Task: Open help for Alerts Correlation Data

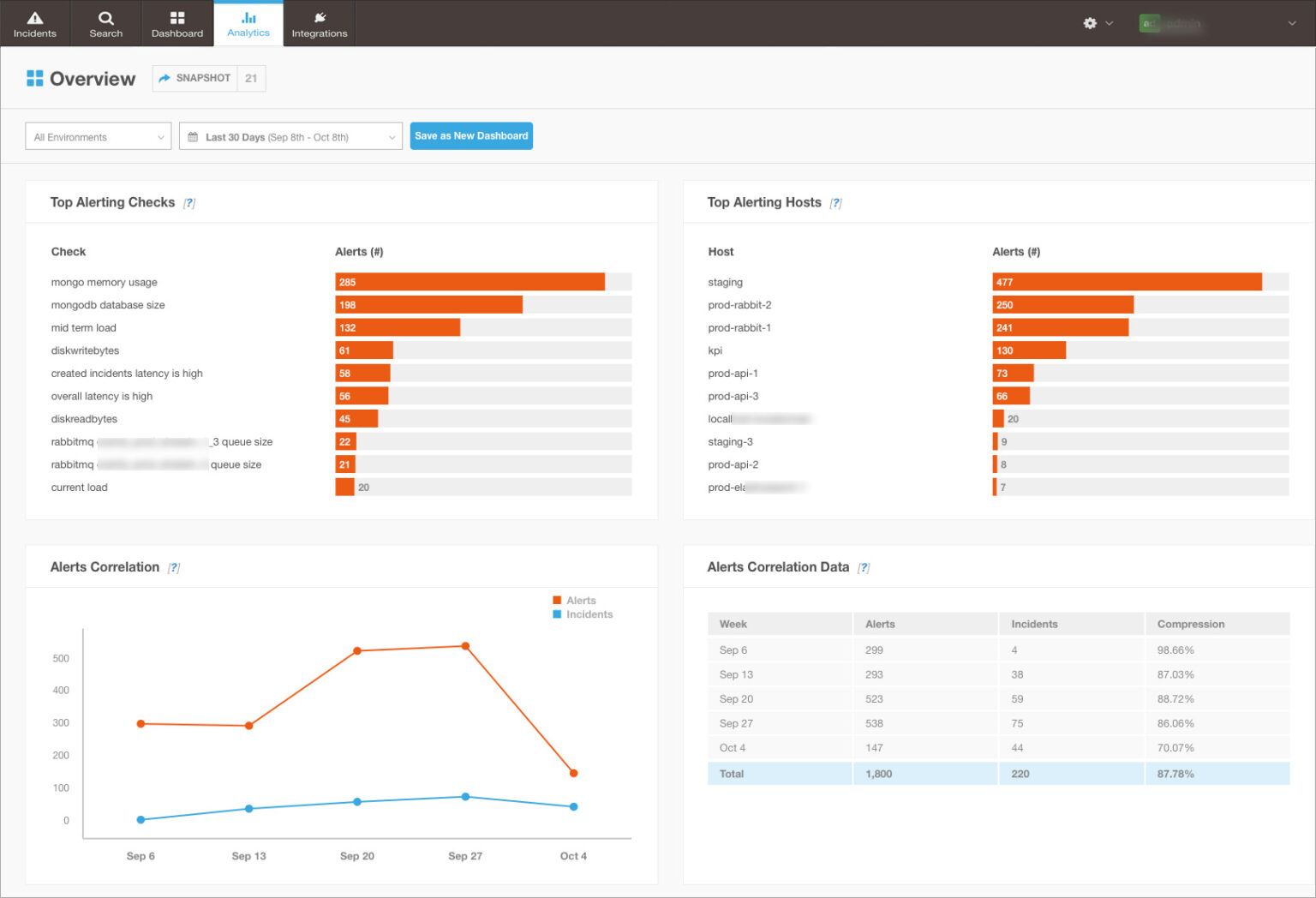Action: tap(864, 567)
